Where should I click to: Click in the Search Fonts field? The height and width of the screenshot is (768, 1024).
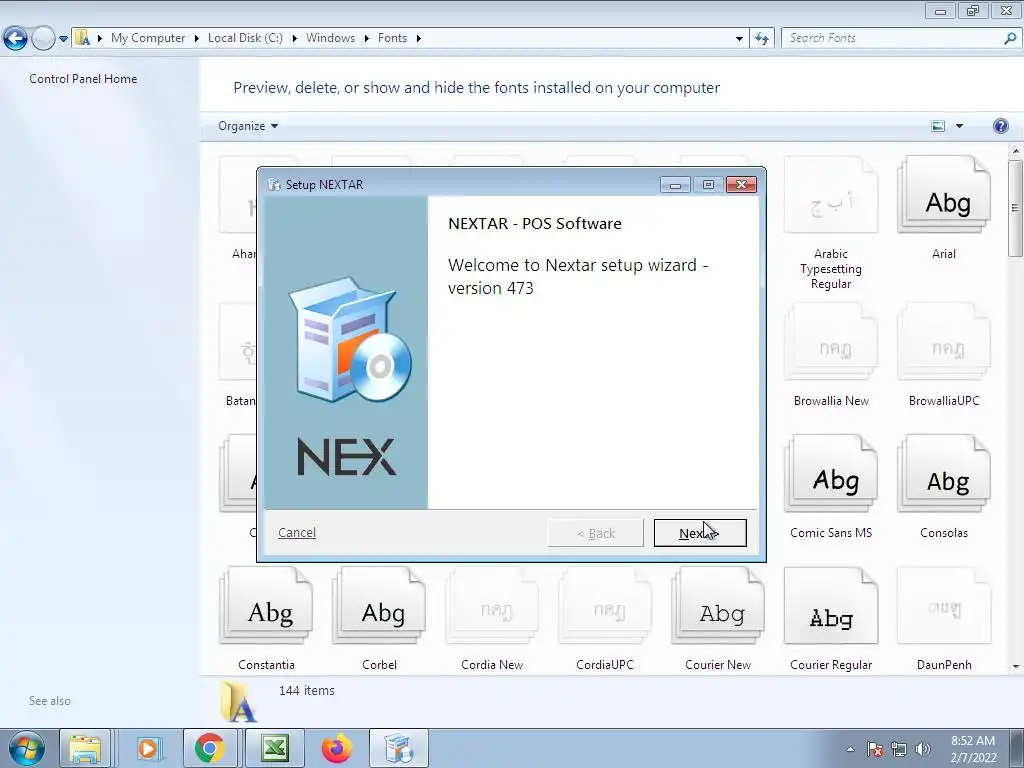[x=892, y=38]
